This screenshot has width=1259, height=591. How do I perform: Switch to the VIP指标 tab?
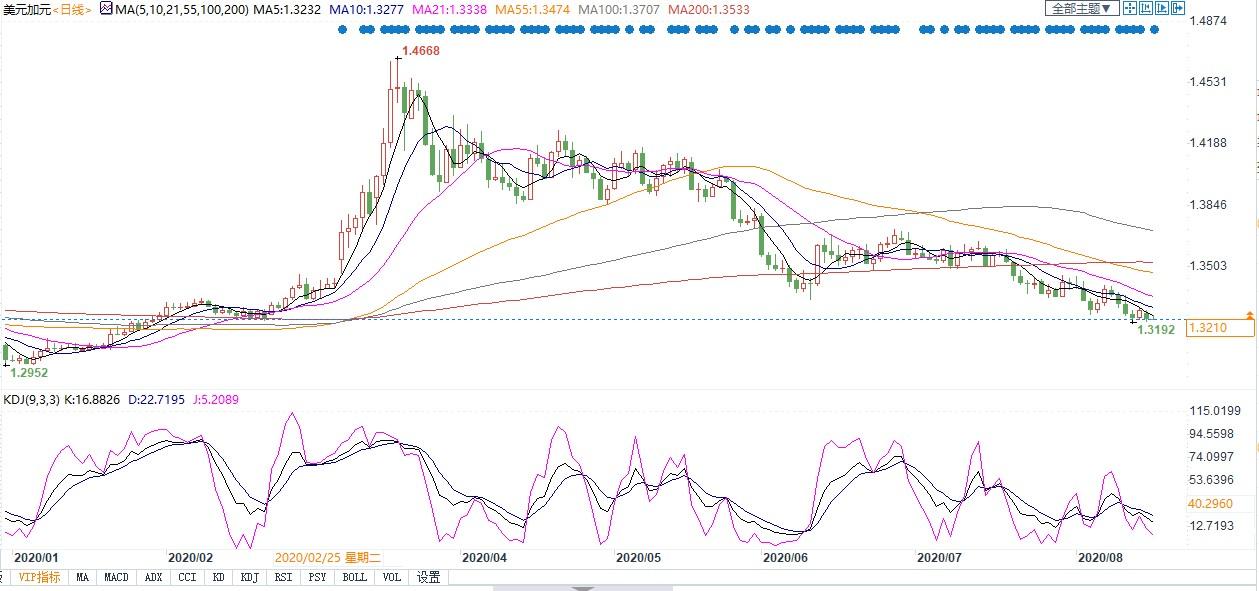pos(39,577)
